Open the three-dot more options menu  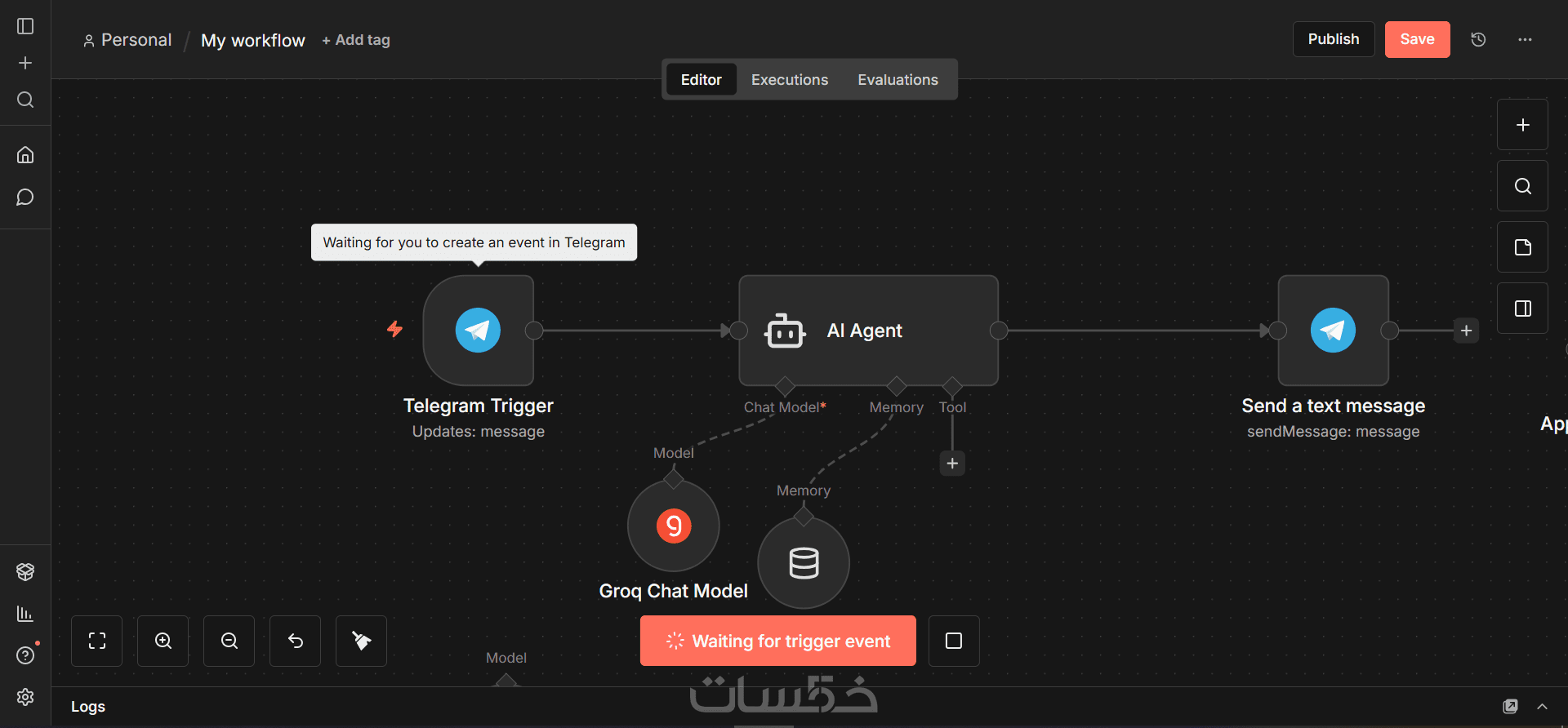(x=1525, y=39)
